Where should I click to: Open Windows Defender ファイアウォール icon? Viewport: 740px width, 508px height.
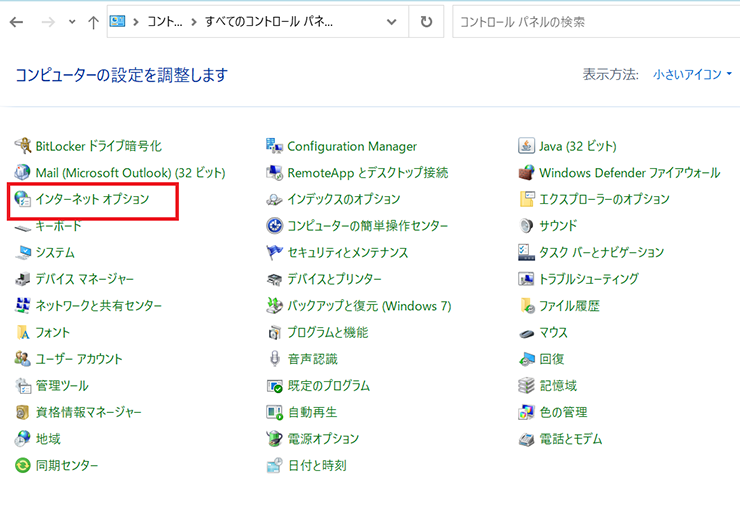[x=527, y=173]
